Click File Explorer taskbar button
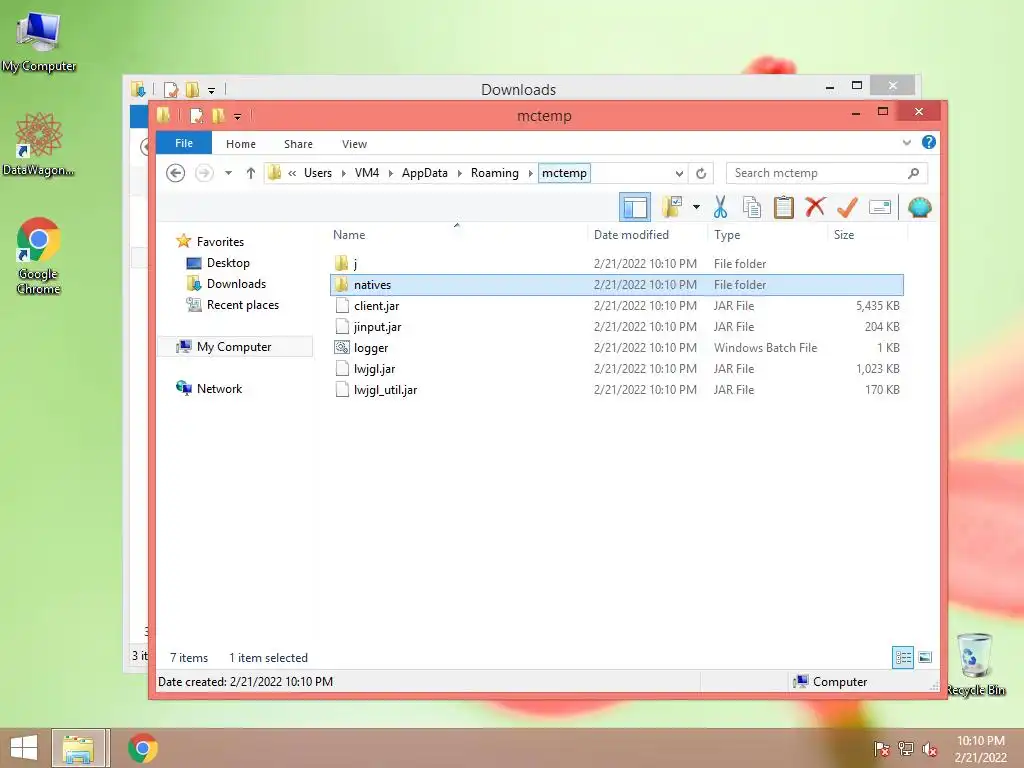This screenshot has height=768, width=1024. click(x=78, y=748)
